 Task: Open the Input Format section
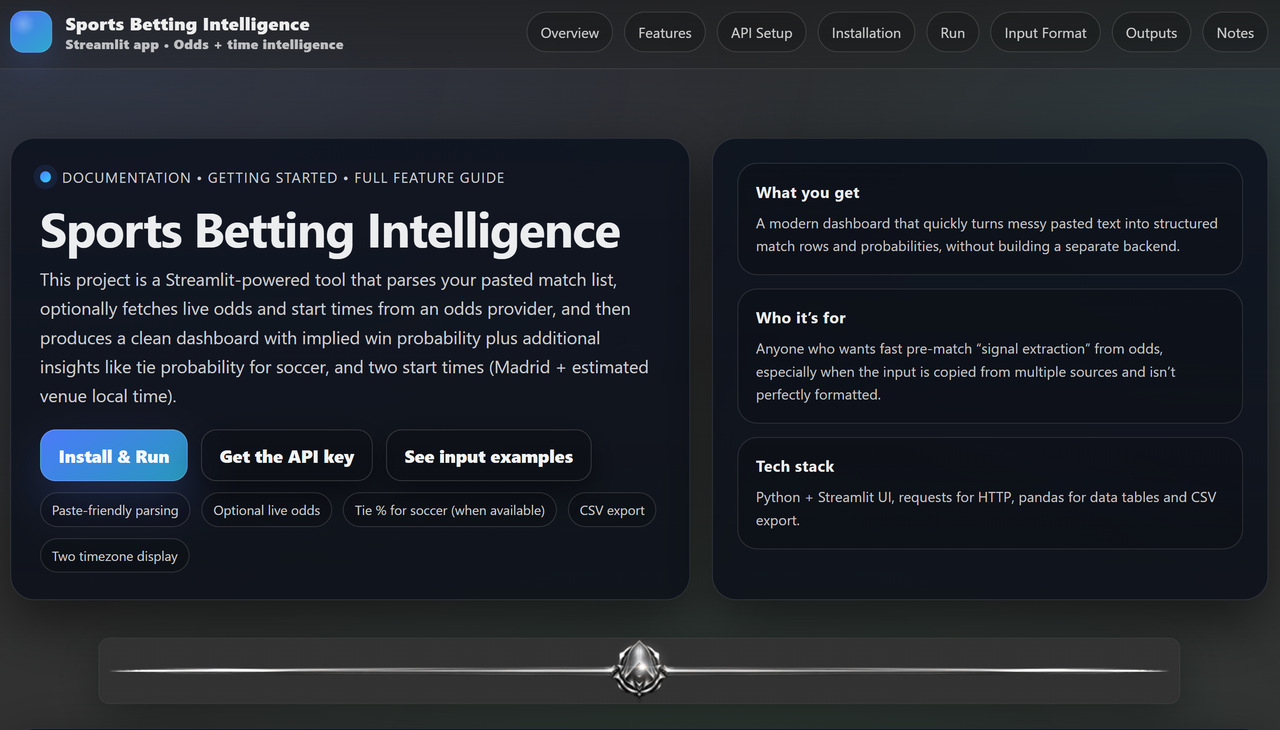click(x=1045, y=33)
